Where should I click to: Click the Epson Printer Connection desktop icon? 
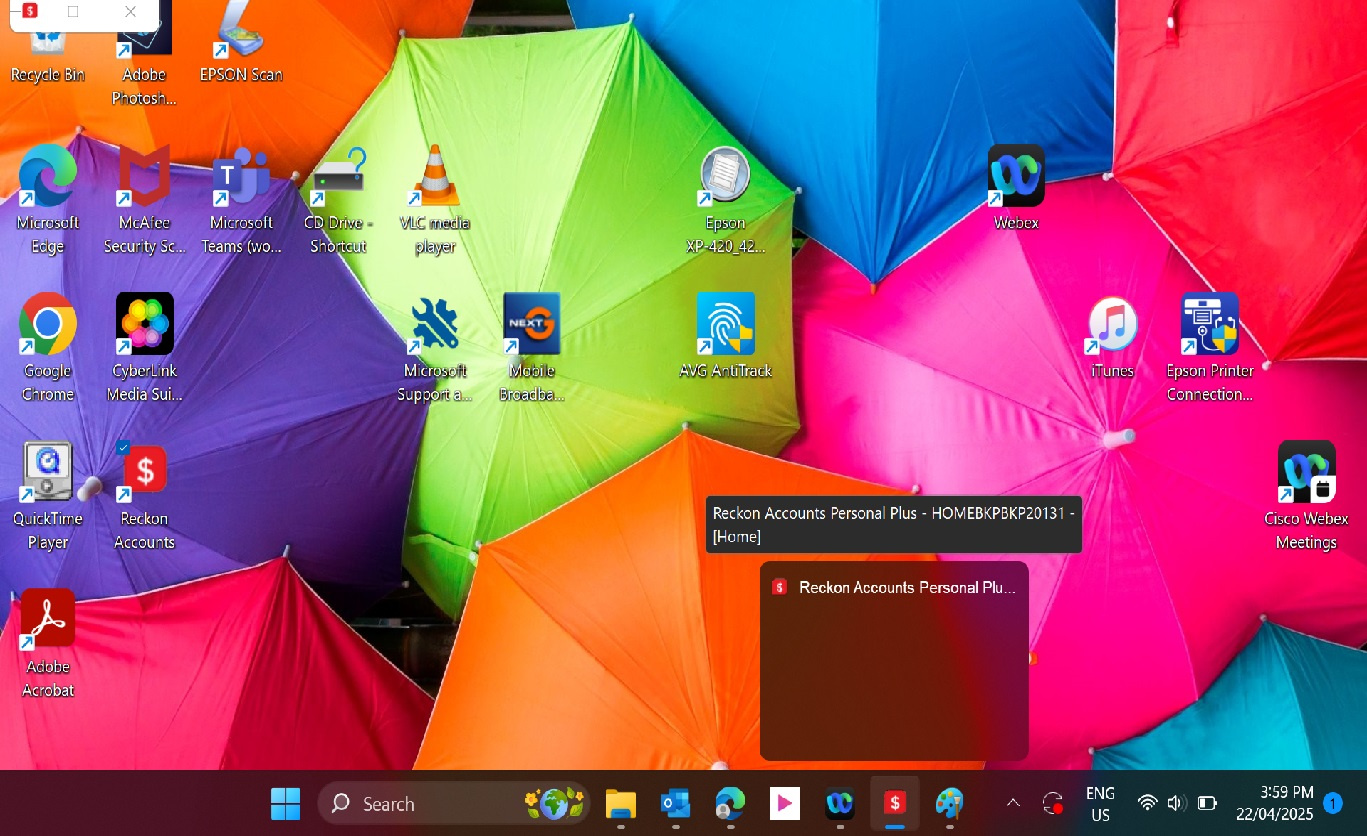coord(1210,348)
